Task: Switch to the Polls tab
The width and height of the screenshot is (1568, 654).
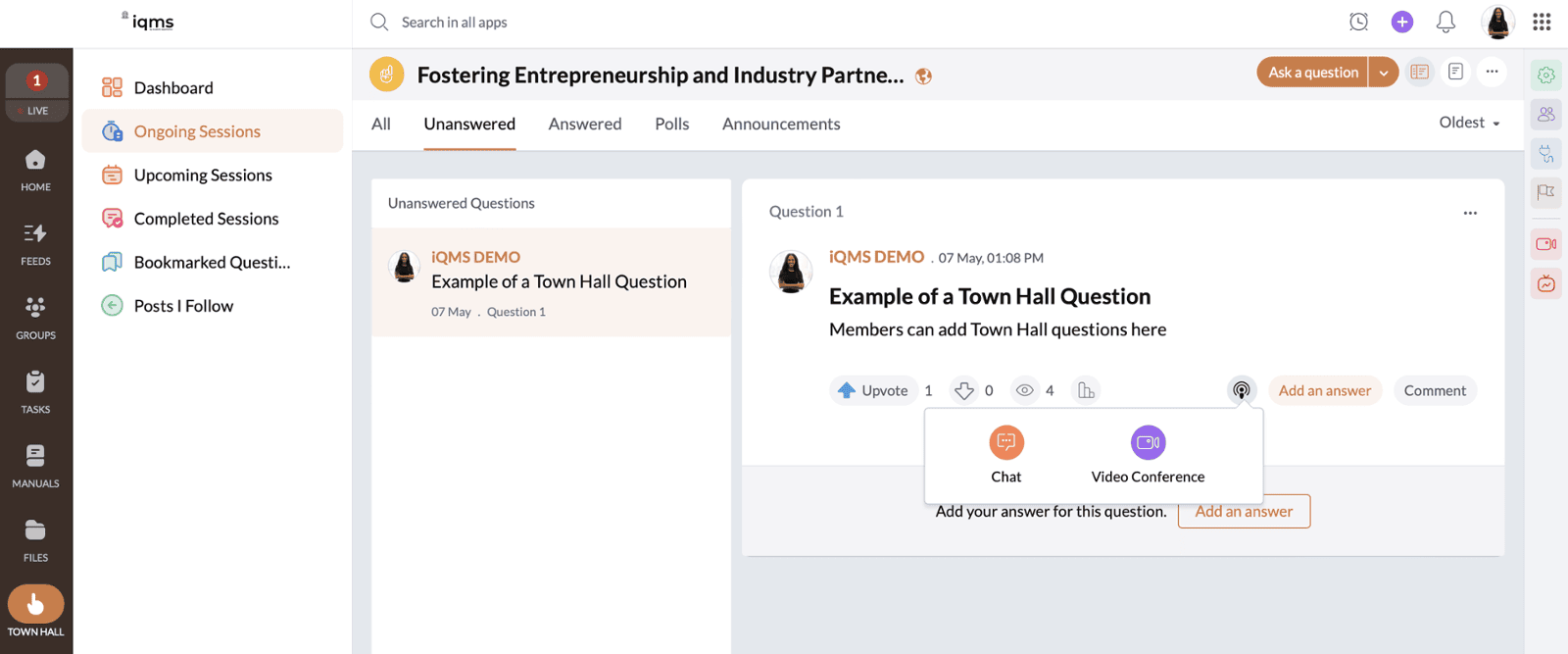Action: (x=672, y=125)
